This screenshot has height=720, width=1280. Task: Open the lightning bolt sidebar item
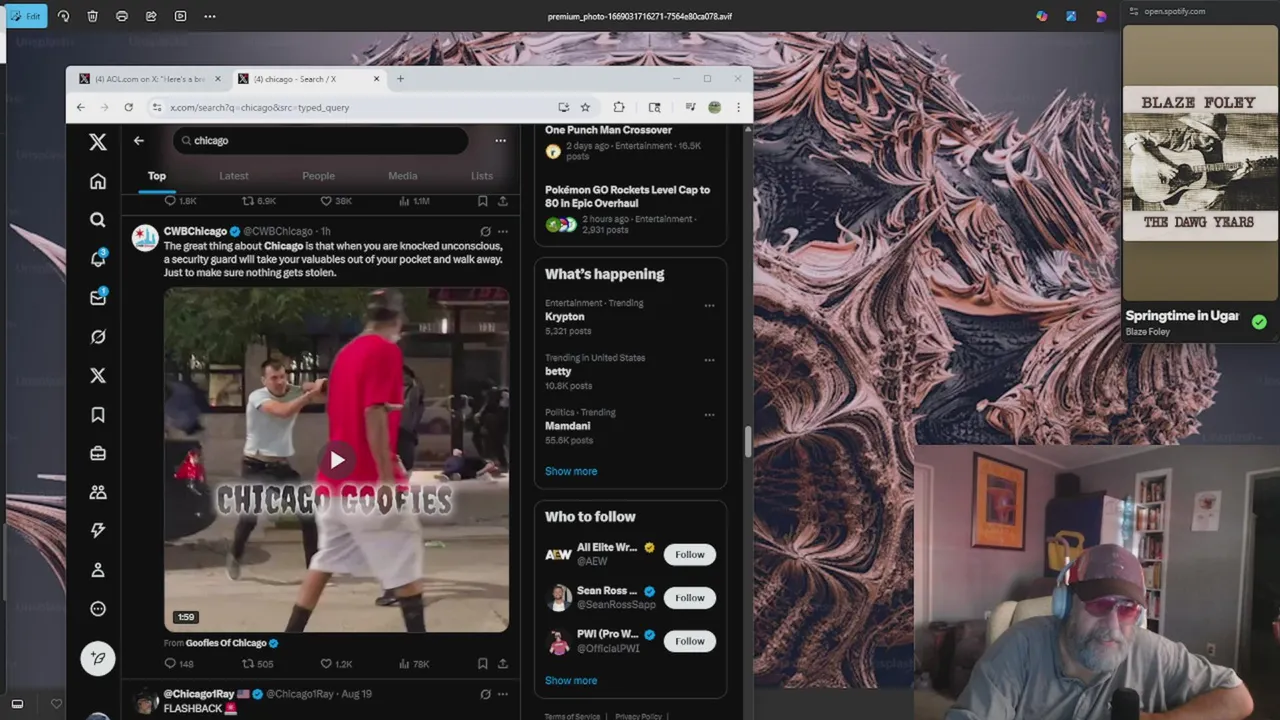pyautogui.click(x=98, y=531)
